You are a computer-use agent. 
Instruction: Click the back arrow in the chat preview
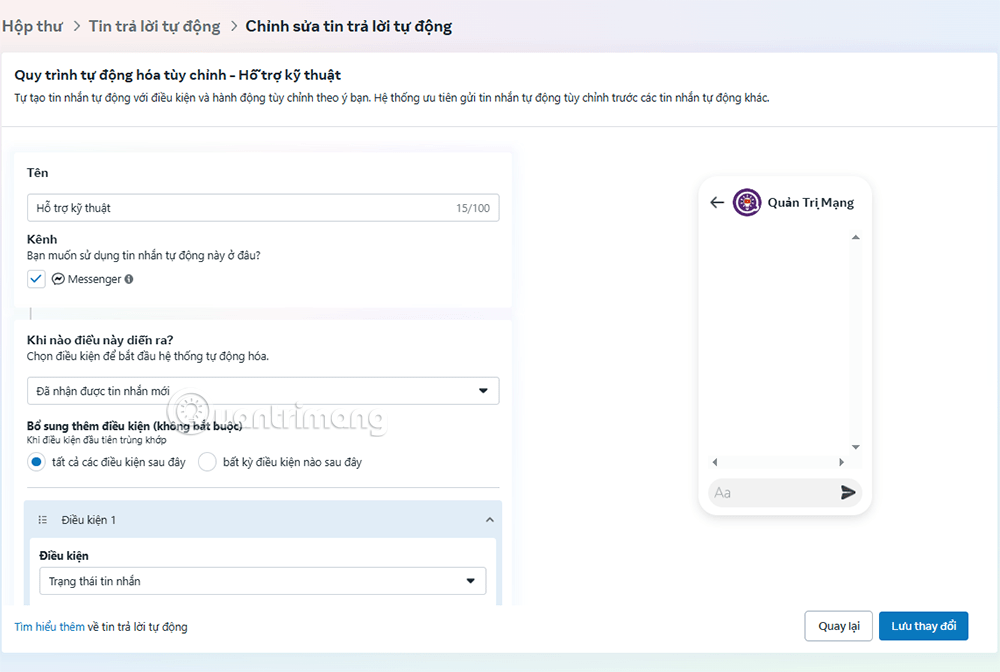point(717,202)
